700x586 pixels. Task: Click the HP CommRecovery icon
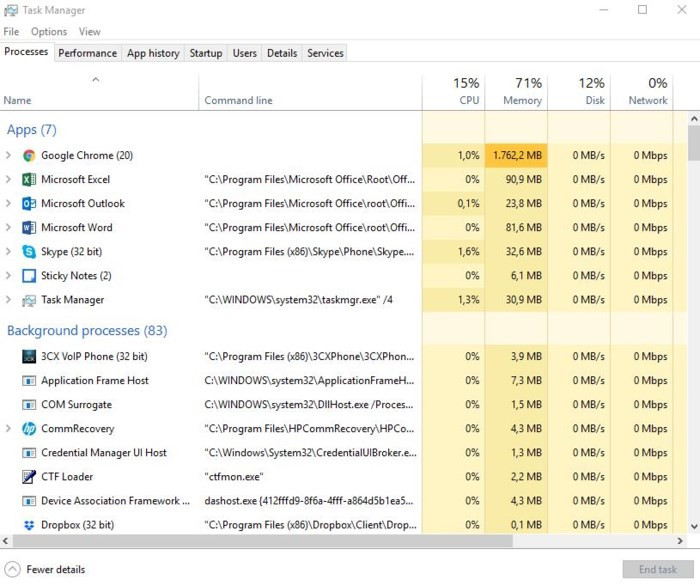(29, 429)
